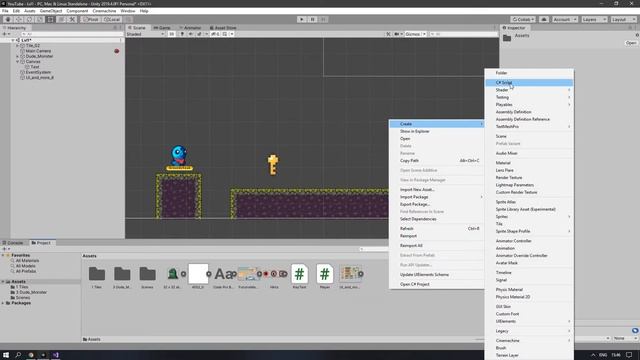The image size is (640, 360).
Task: Toggle scene audio button
Action: pos(191,34)
